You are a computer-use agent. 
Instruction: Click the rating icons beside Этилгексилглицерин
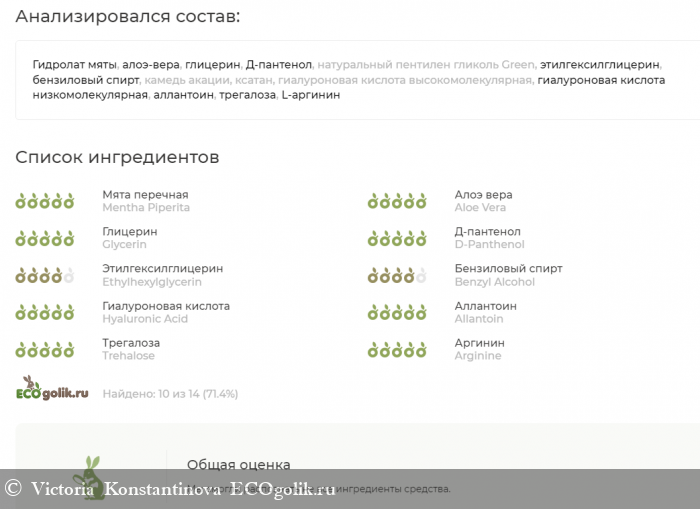point(45,275)
